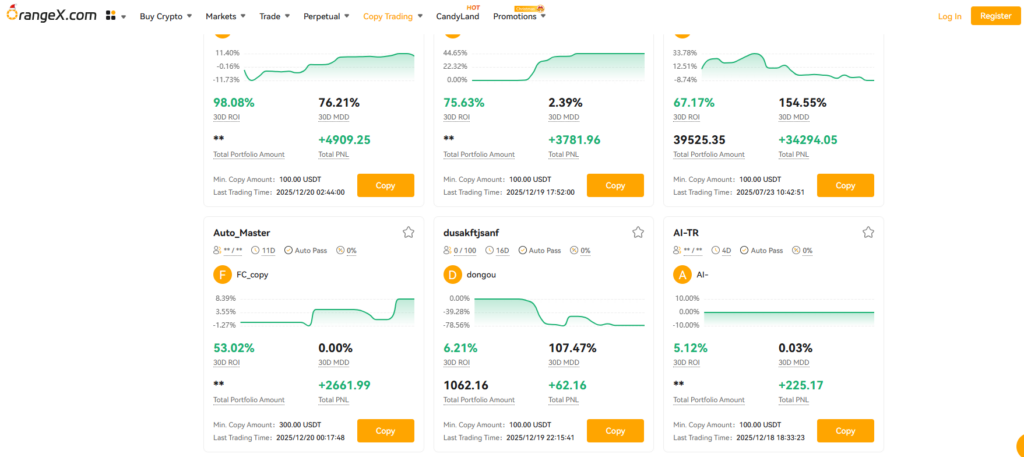Expand the Buy Crypto dropdown
This screenshot has height=457, width=1024.
tap(165, 16)
